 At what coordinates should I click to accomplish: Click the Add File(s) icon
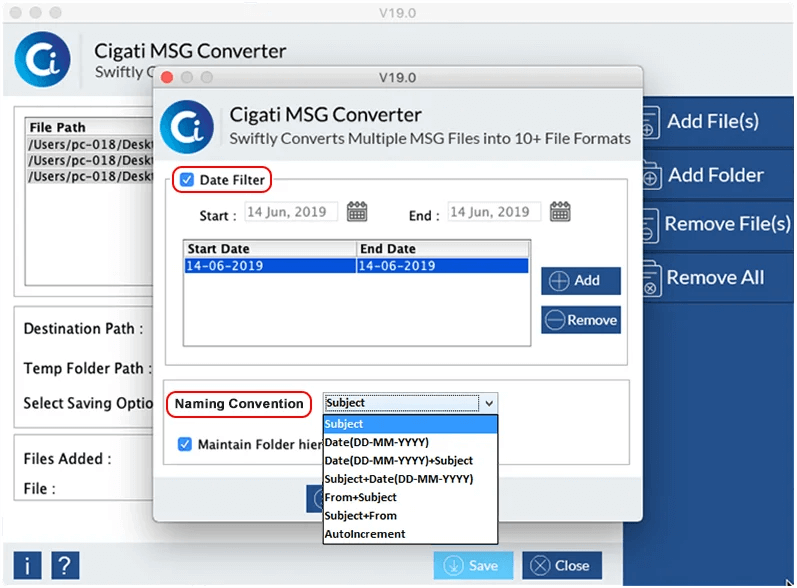tap(651, 122)
